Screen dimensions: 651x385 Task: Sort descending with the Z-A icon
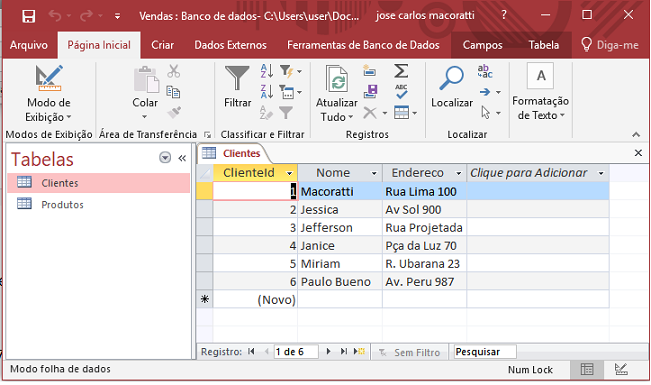[x=267, y=91]
